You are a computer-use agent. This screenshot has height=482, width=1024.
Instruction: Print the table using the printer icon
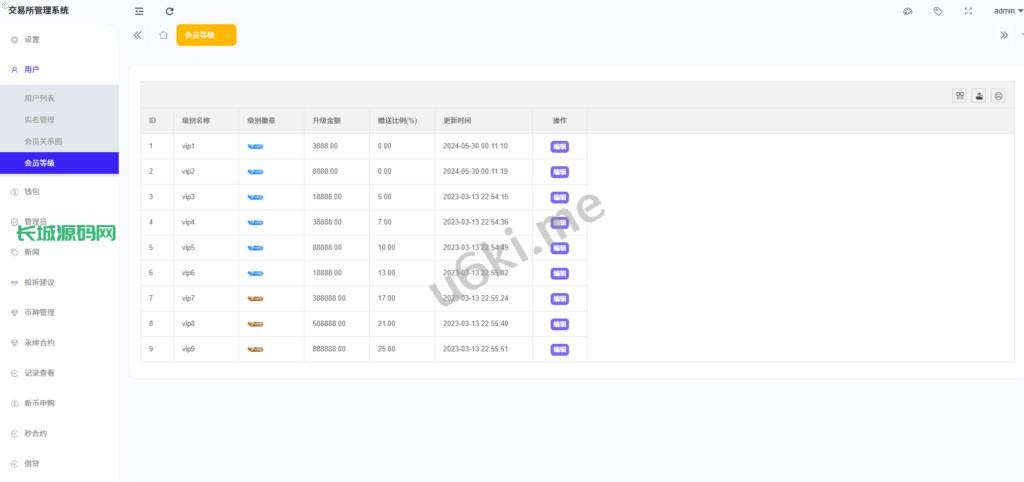998,95
